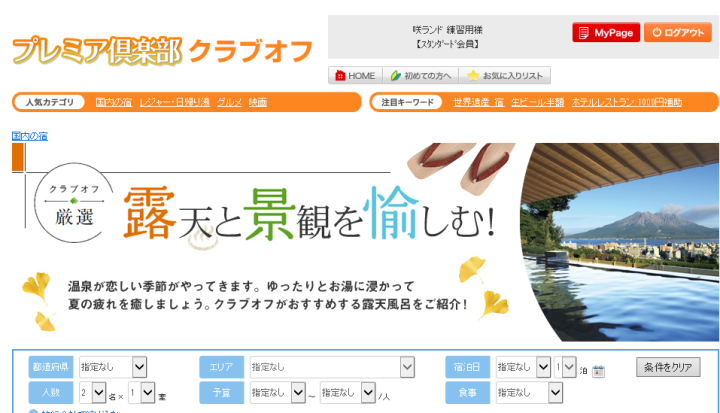The height and width of the screenshot is (413, 720).
Task: Click the 人気カテゴリ label pill
Action: (x=50, y=102)
